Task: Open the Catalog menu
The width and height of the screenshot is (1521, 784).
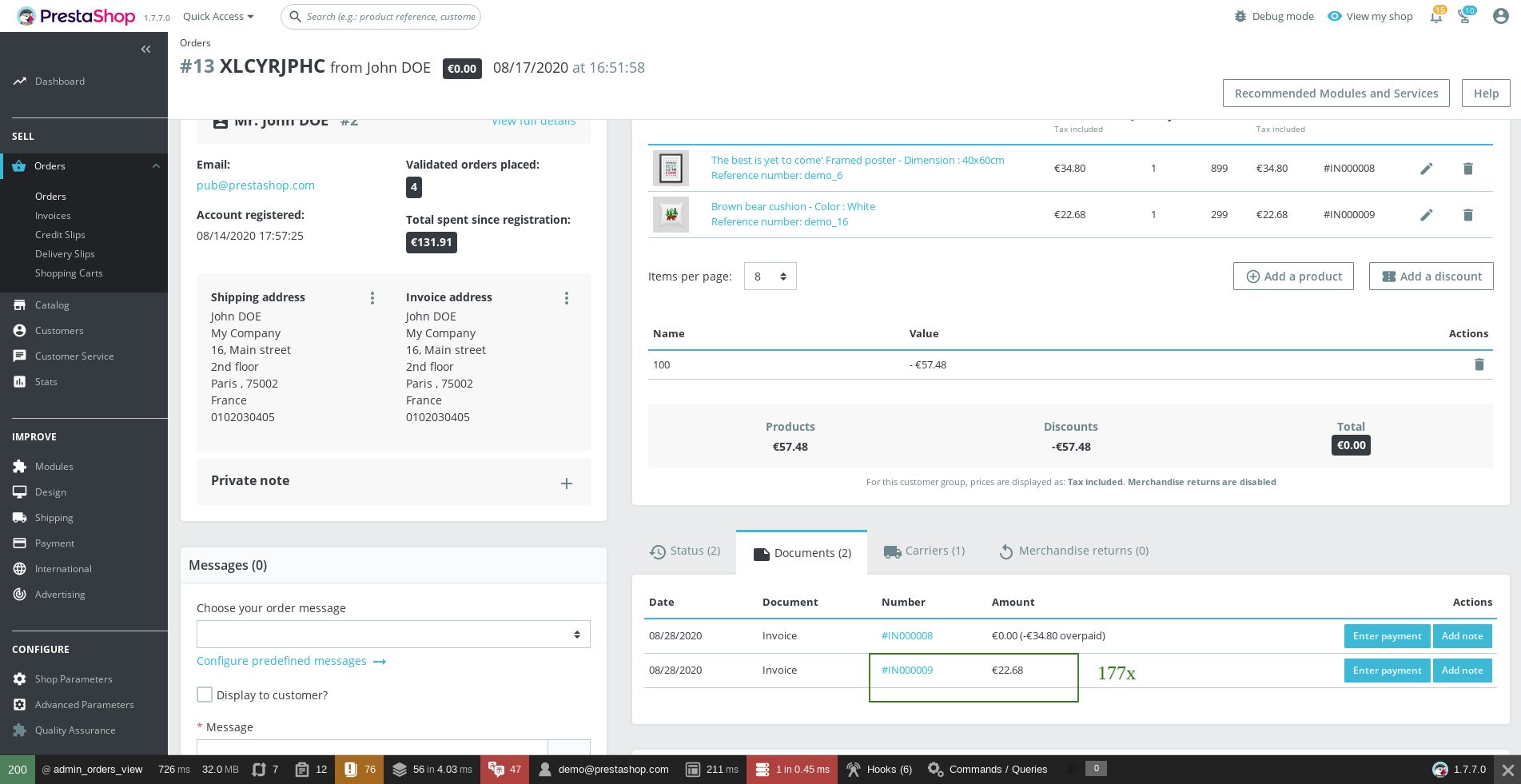Action: (52, 305)
